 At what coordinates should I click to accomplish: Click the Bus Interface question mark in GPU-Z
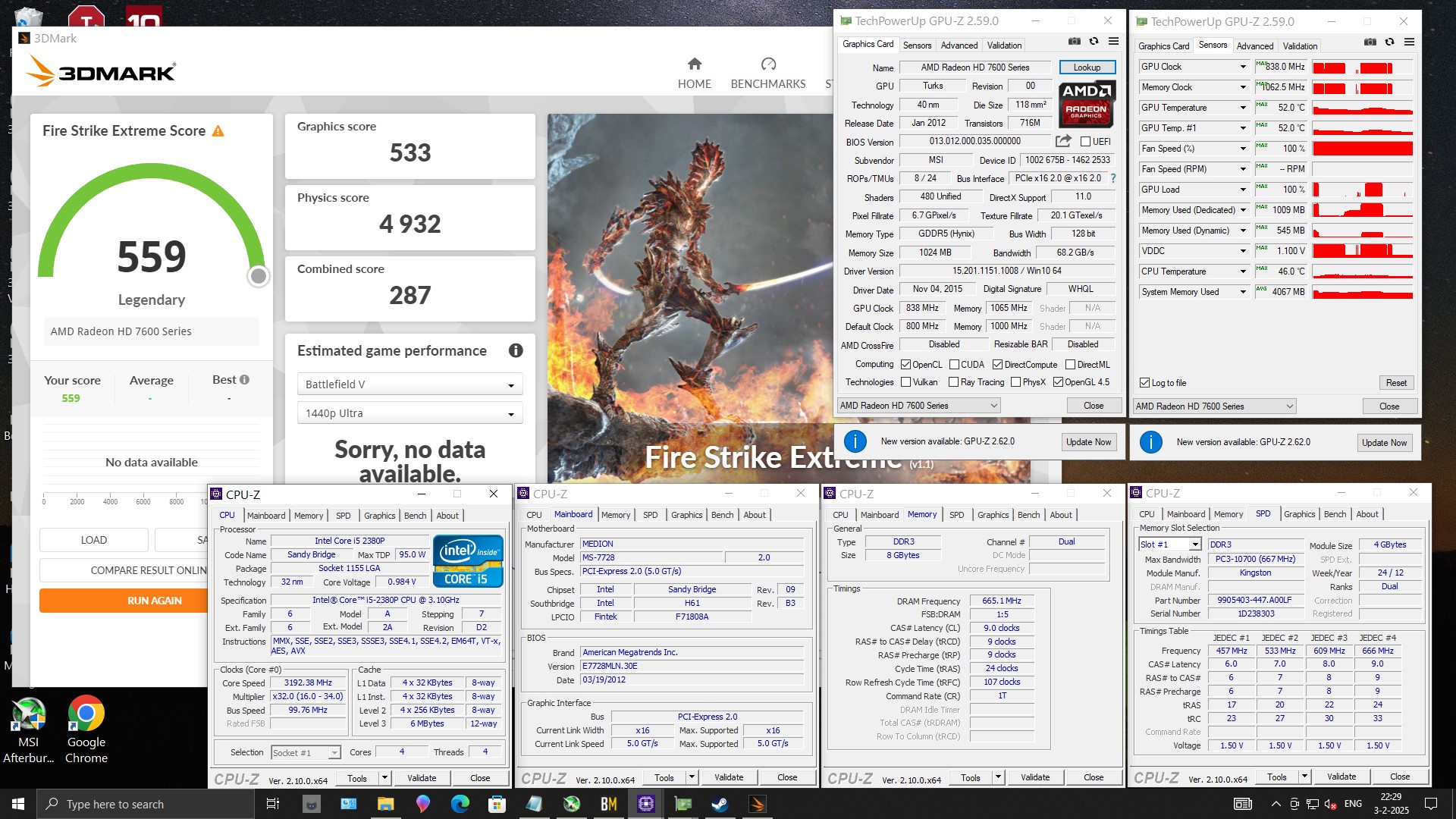tap(1113, 179)
